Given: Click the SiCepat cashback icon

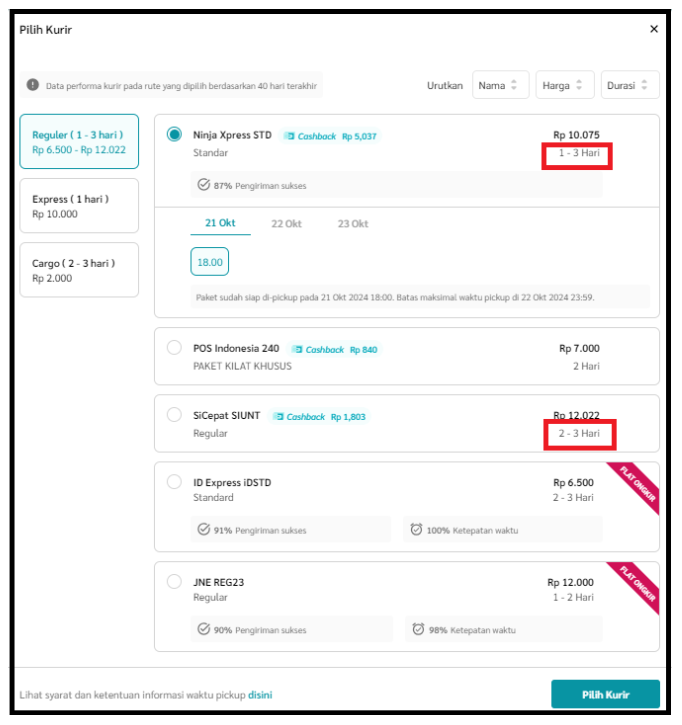Looking at the screenshot, I should (278, 417).
